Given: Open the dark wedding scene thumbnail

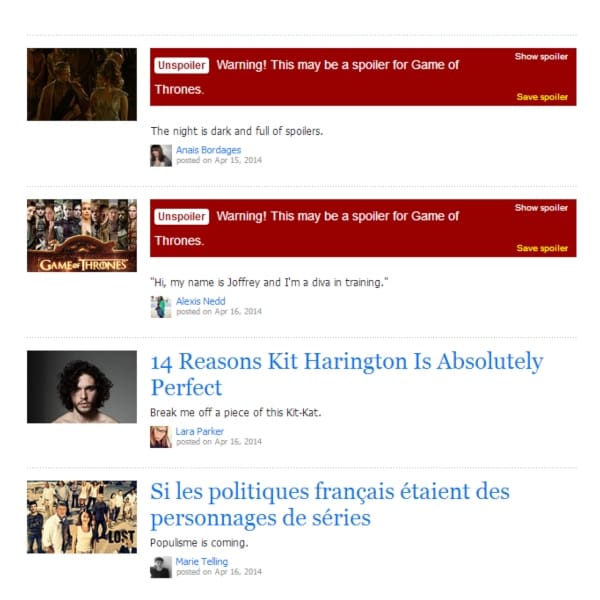Looking at the screenshot, I should click(x=82, y=85).
